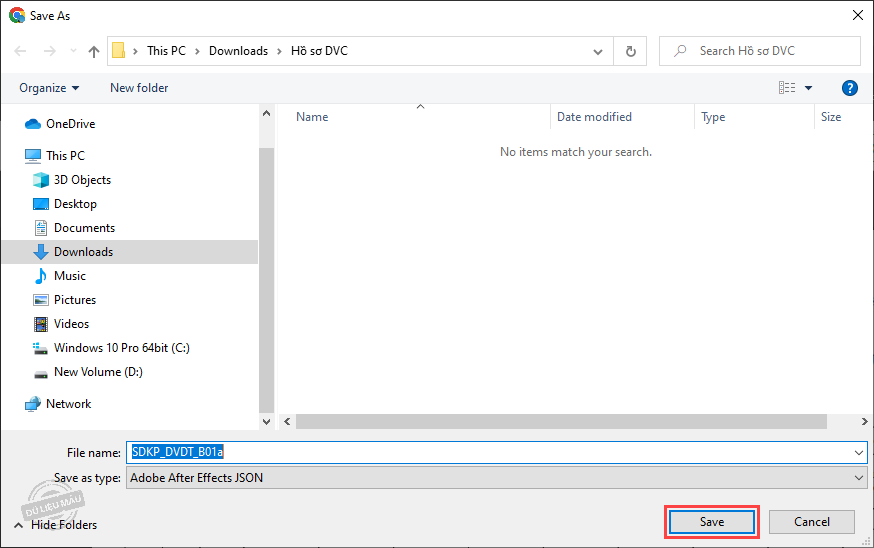The width and height of the screenshot is (874, 548).
Task: Open the Desktop folder
Action: (x=75, y=204)
